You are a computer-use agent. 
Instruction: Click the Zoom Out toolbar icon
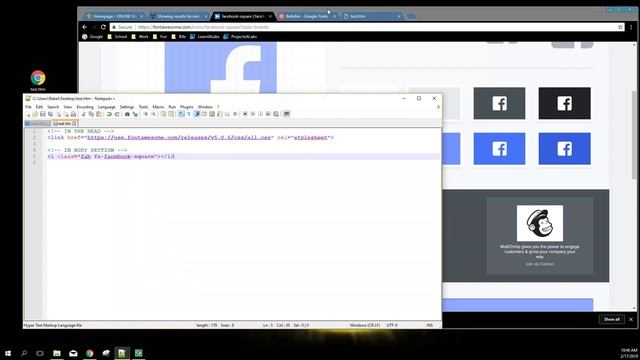tap(153, 114)
